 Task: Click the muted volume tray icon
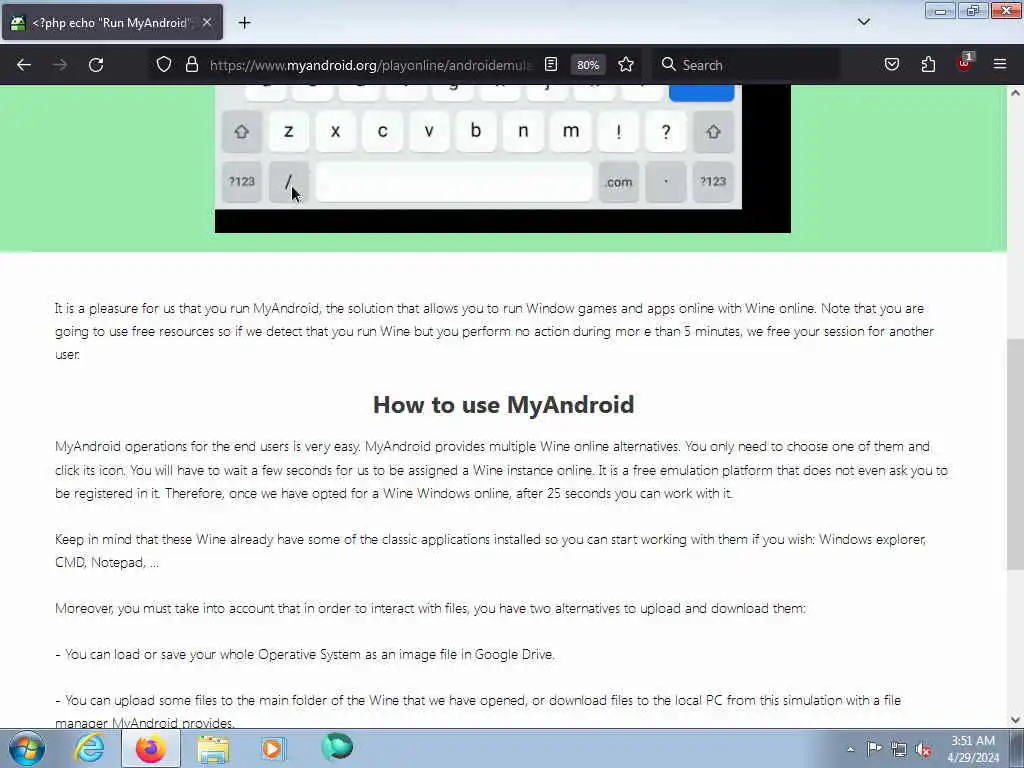point(923,750)
